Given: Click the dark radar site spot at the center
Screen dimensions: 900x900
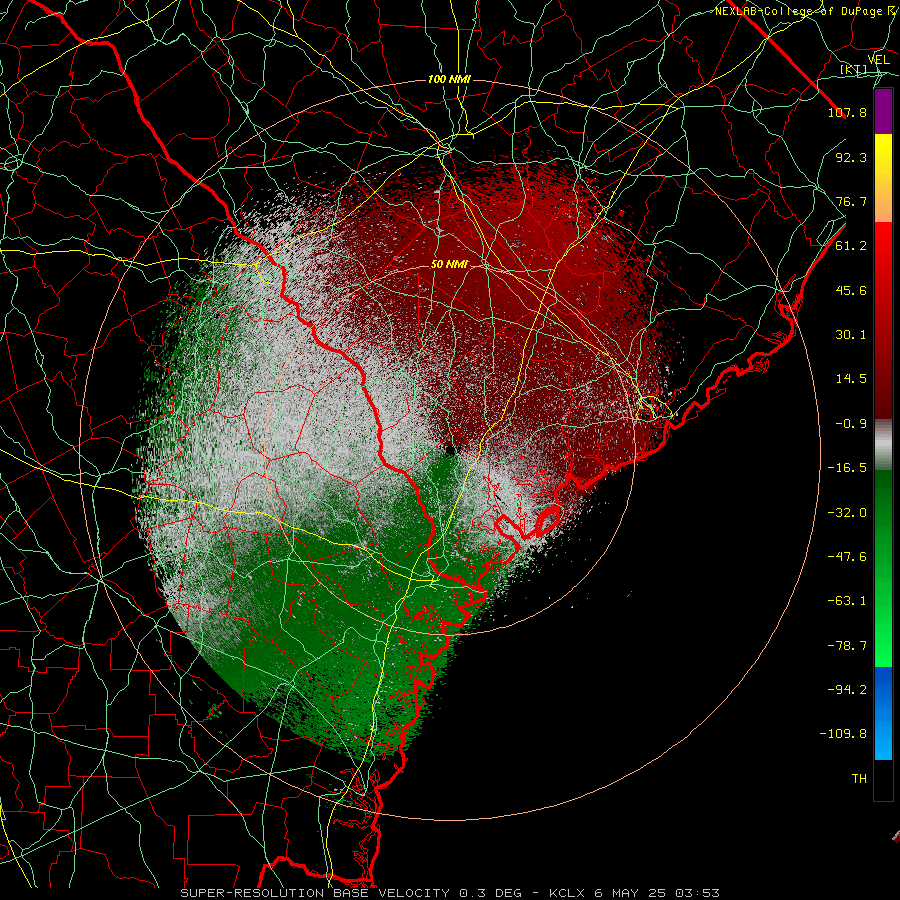Looking at the screenshot, I should (x=450, y=451).
